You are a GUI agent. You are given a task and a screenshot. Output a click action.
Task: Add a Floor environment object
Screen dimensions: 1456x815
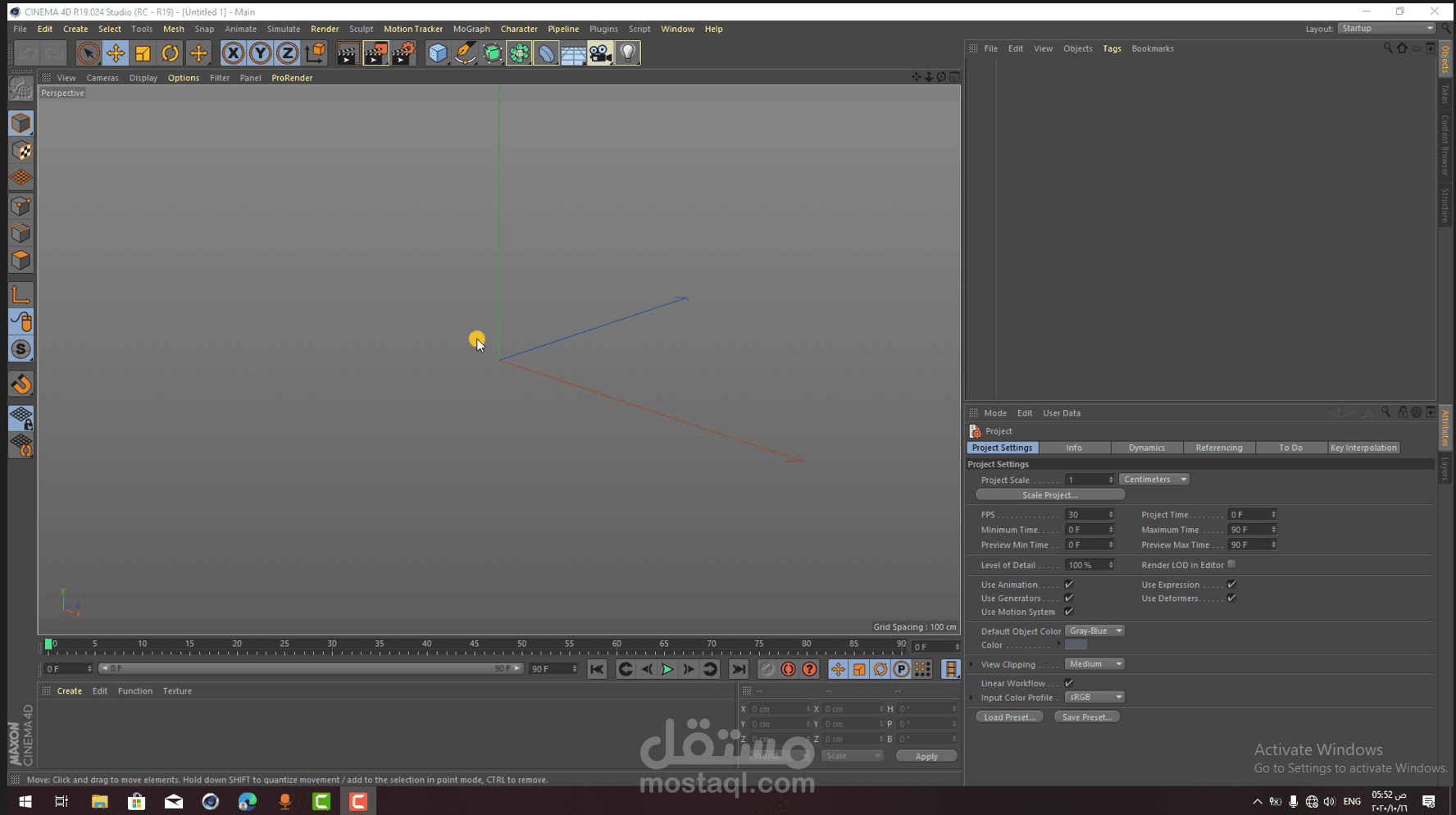click(x=573, y=53)
